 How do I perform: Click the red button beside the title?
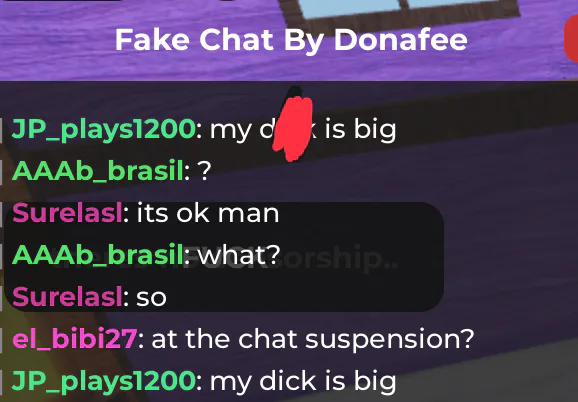571,39
